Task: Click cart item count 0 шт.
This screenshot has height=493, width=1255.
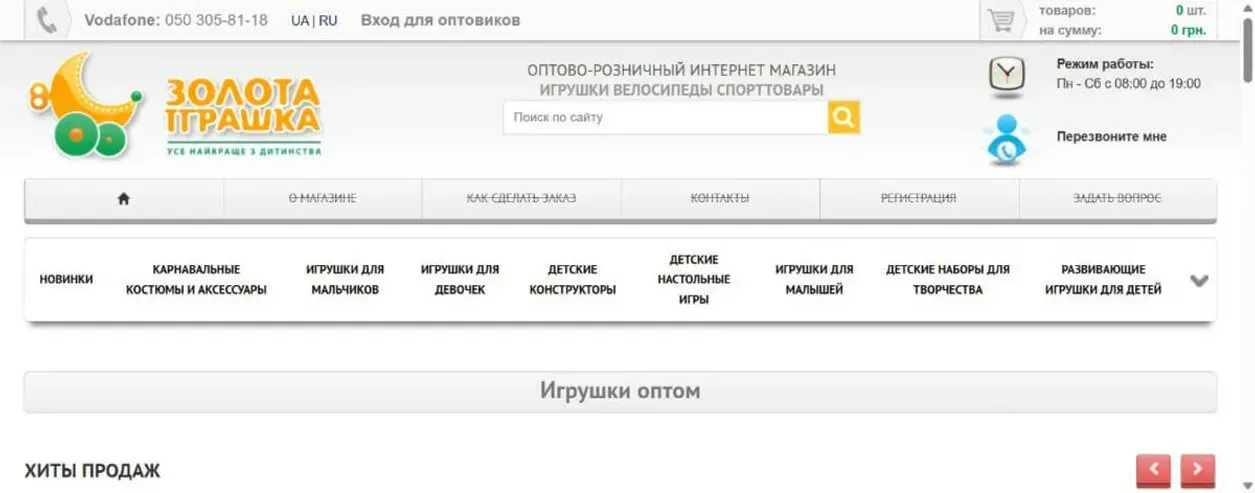Action: 1192,10
